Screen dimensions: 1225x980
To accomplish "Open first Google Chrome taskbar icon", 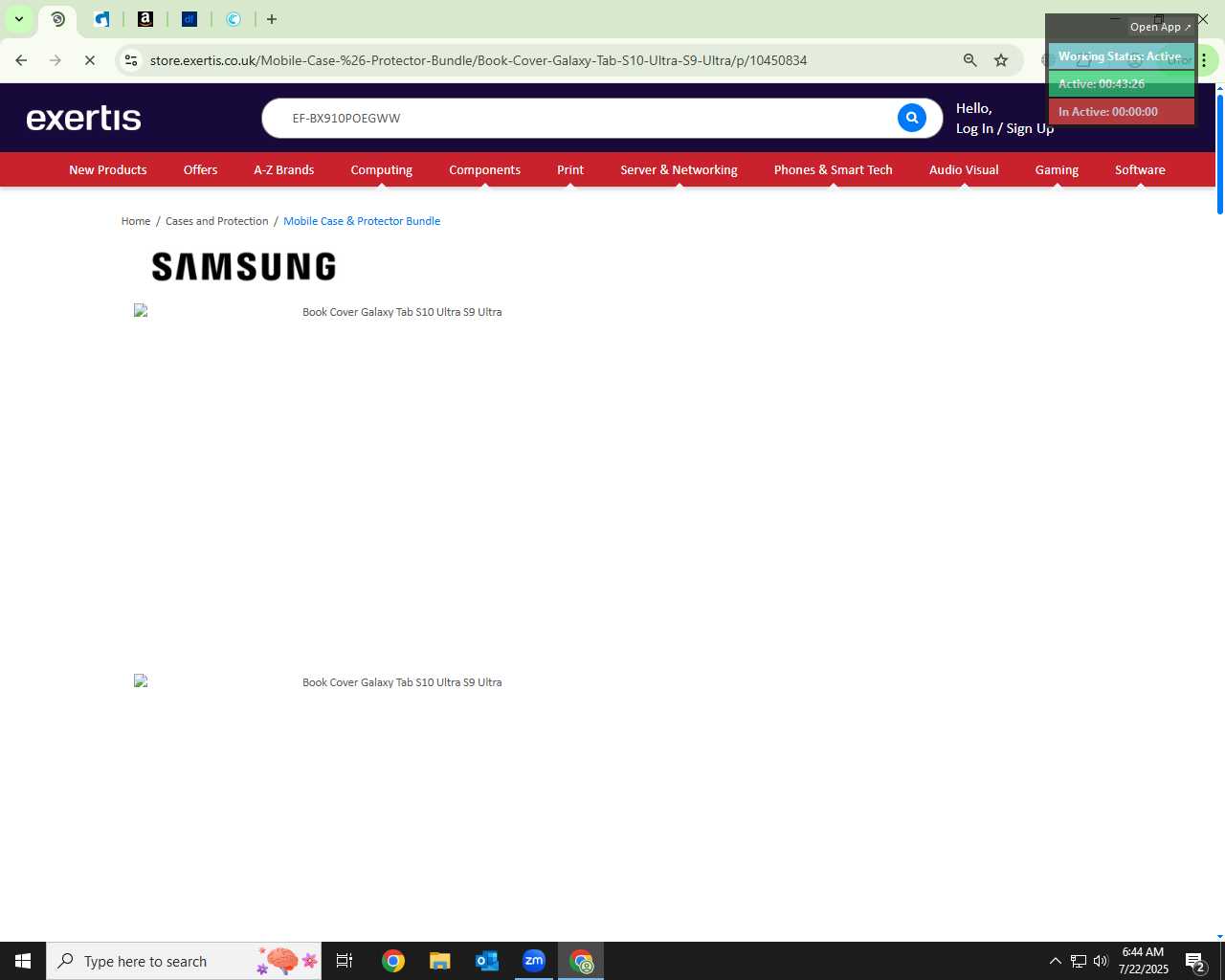I will [x=393, y=961].
